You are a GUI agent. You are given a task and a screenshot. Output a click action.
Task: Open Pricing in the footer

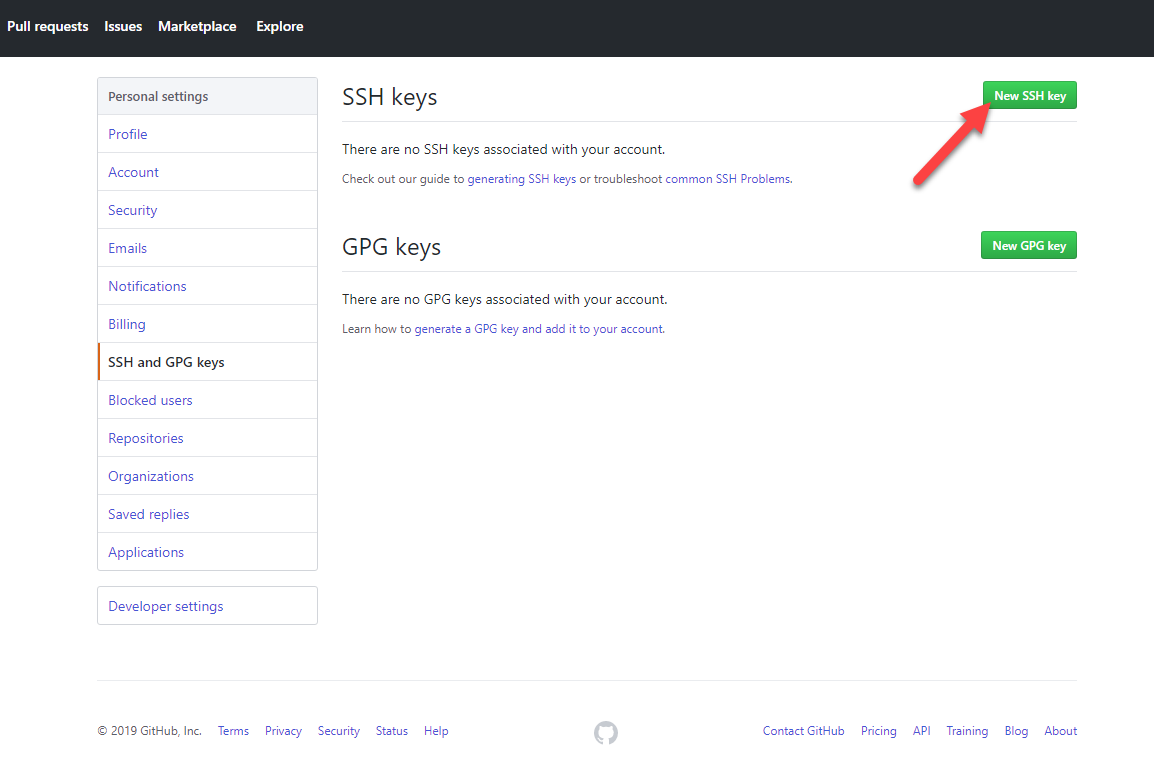(879, 731)
